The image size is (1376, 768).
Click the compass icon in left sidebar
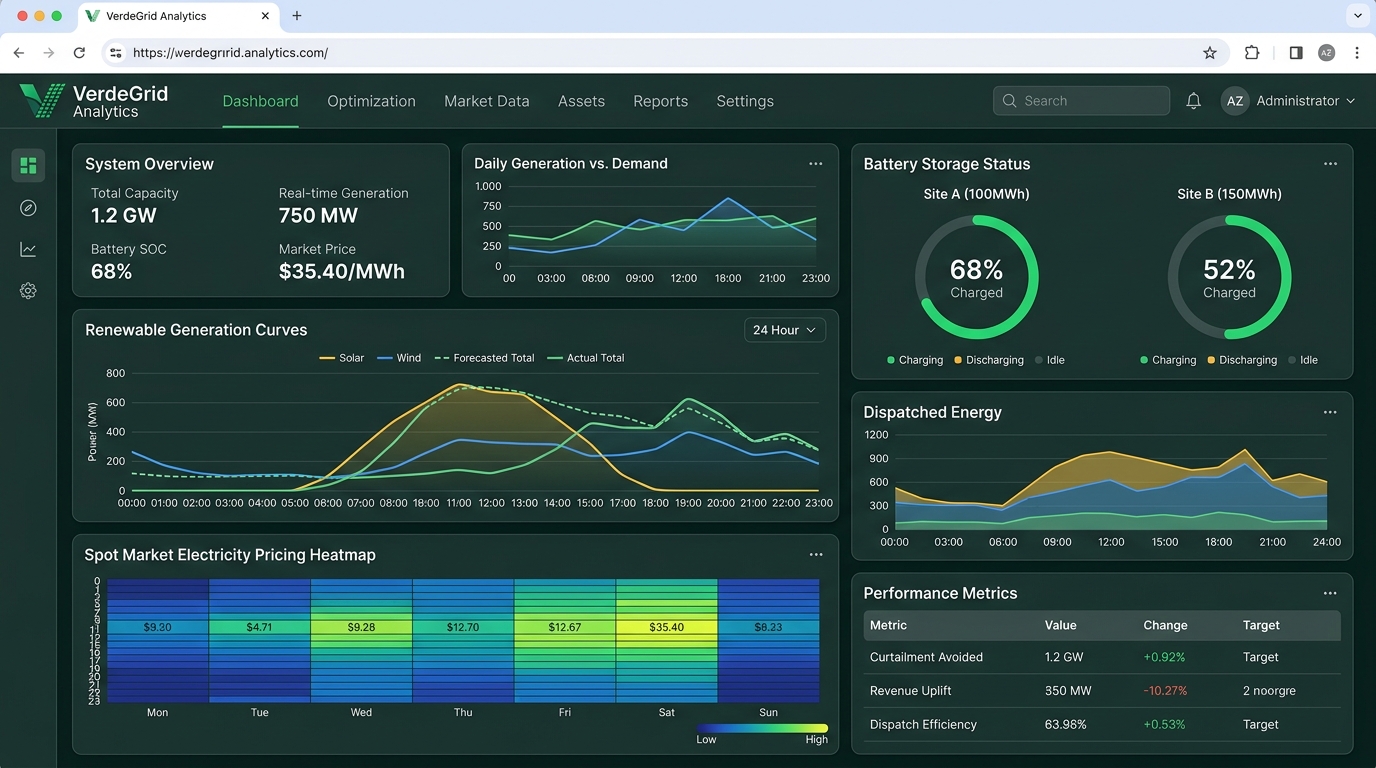point(28,208)
